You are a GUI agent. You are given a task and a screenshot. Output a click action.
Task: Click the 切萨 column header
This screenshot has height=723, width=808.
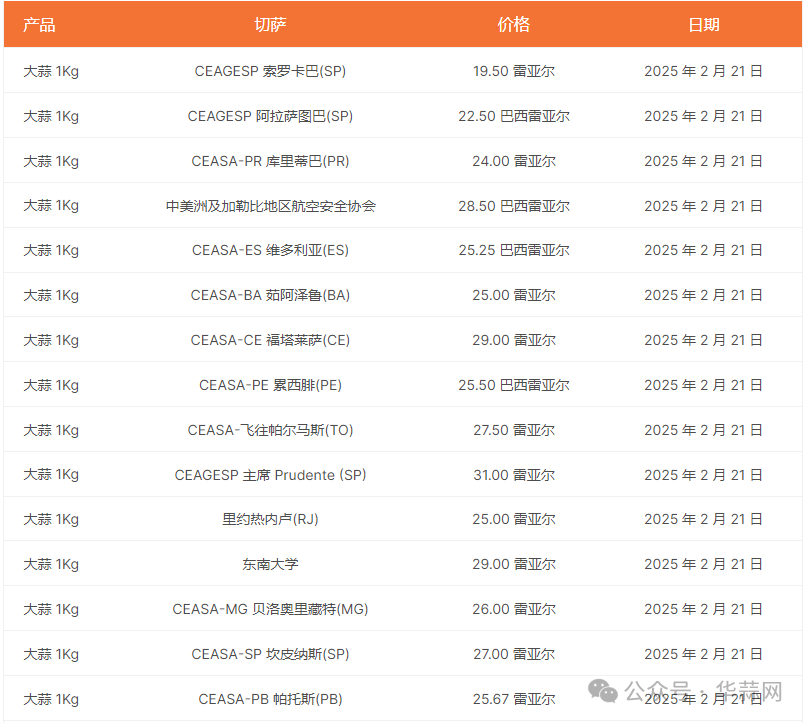[270, 25]
